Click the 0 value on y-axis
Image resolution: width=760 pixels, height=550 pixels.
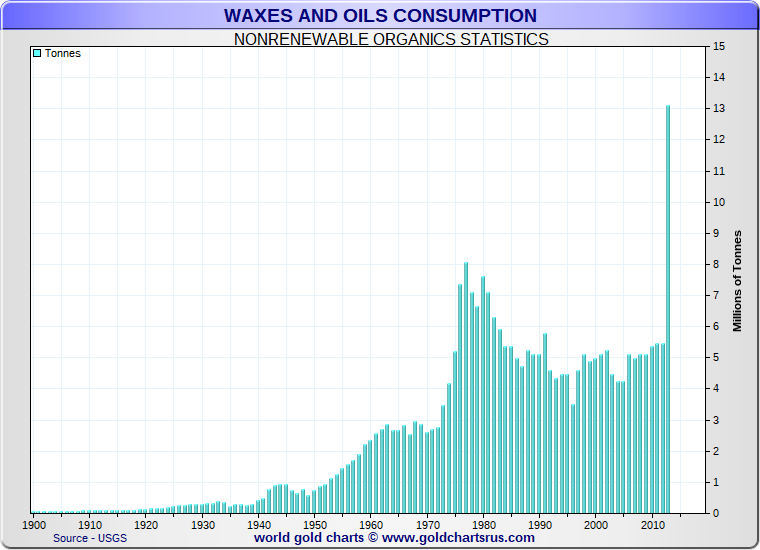(x=718, y=513)
